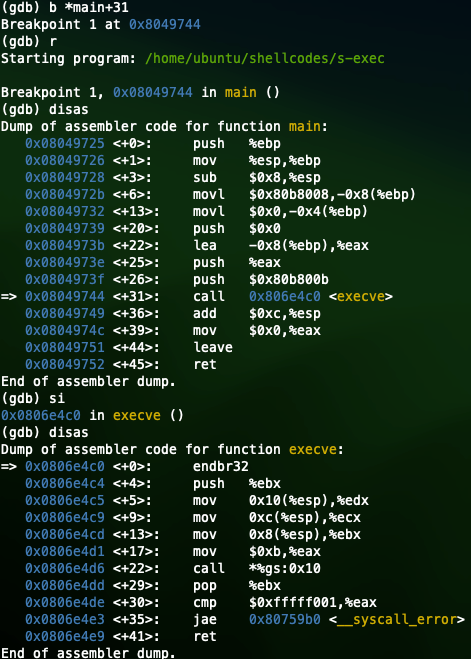Click the push $0x80b800b operand
The image size is (471, 659).
[289, 279]
